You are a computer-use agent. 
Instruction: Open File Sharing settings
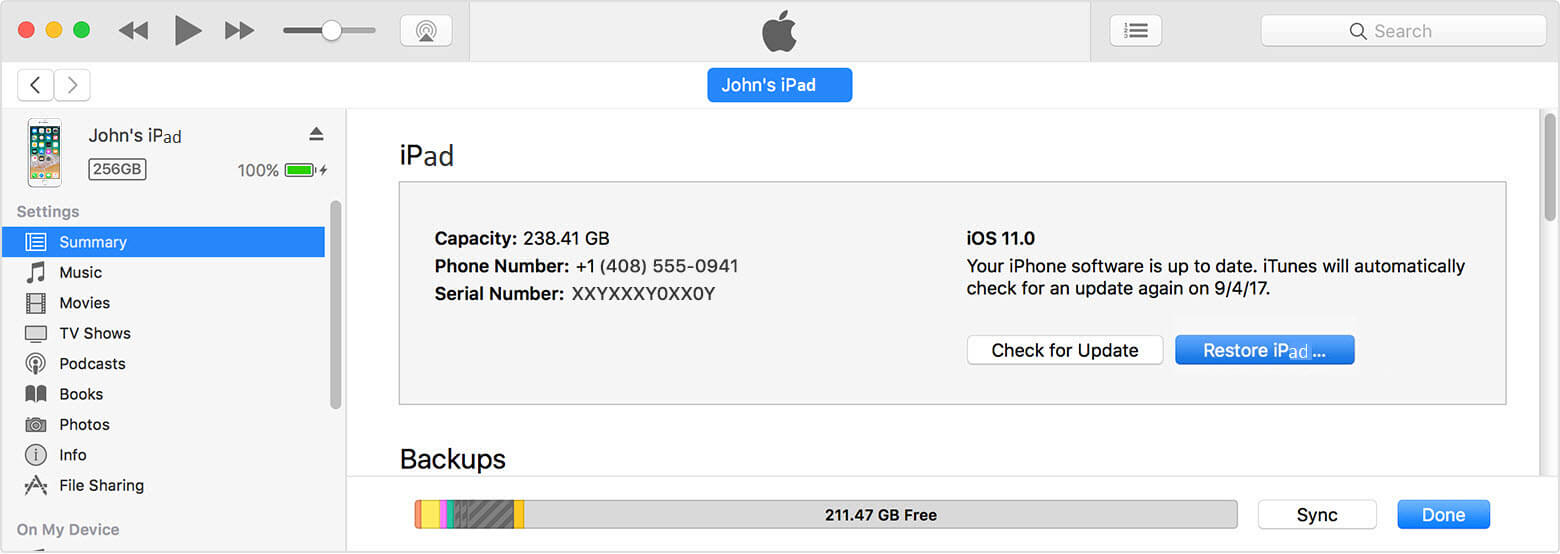tap(101, 485)
